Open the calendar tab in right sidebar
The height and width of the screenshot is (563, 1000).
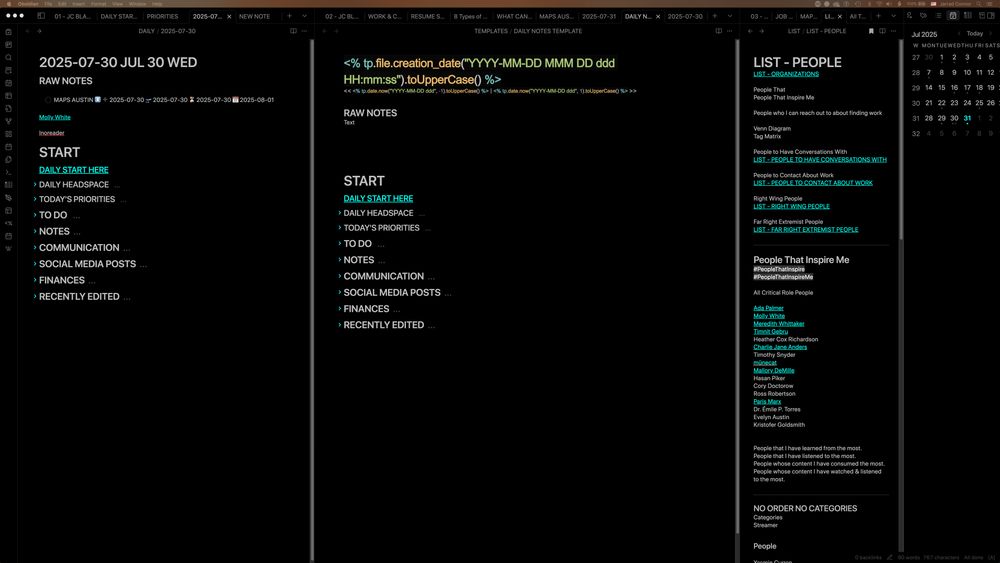(953, 16)
